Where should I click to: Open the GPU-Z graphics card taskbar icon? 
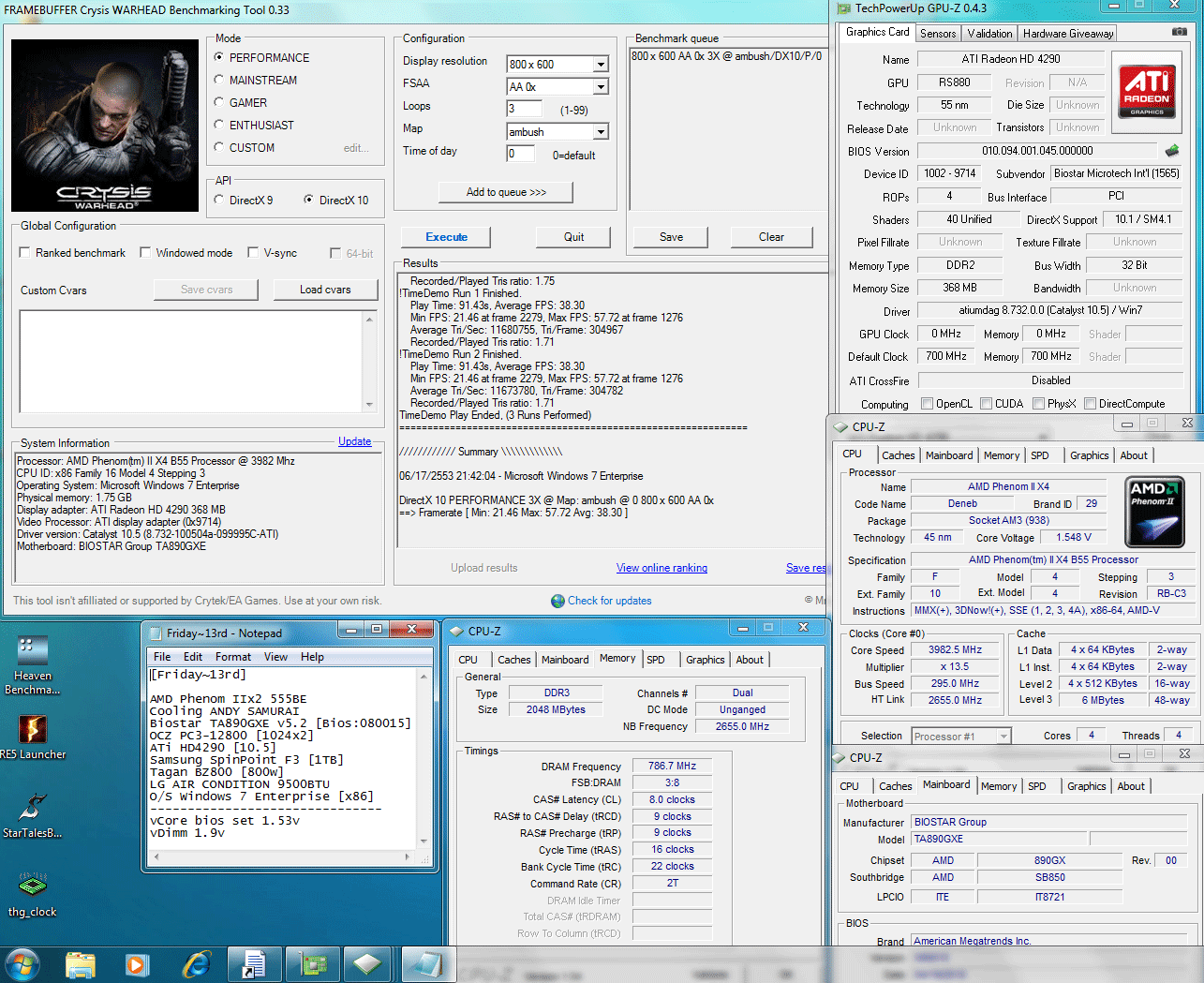312,963
